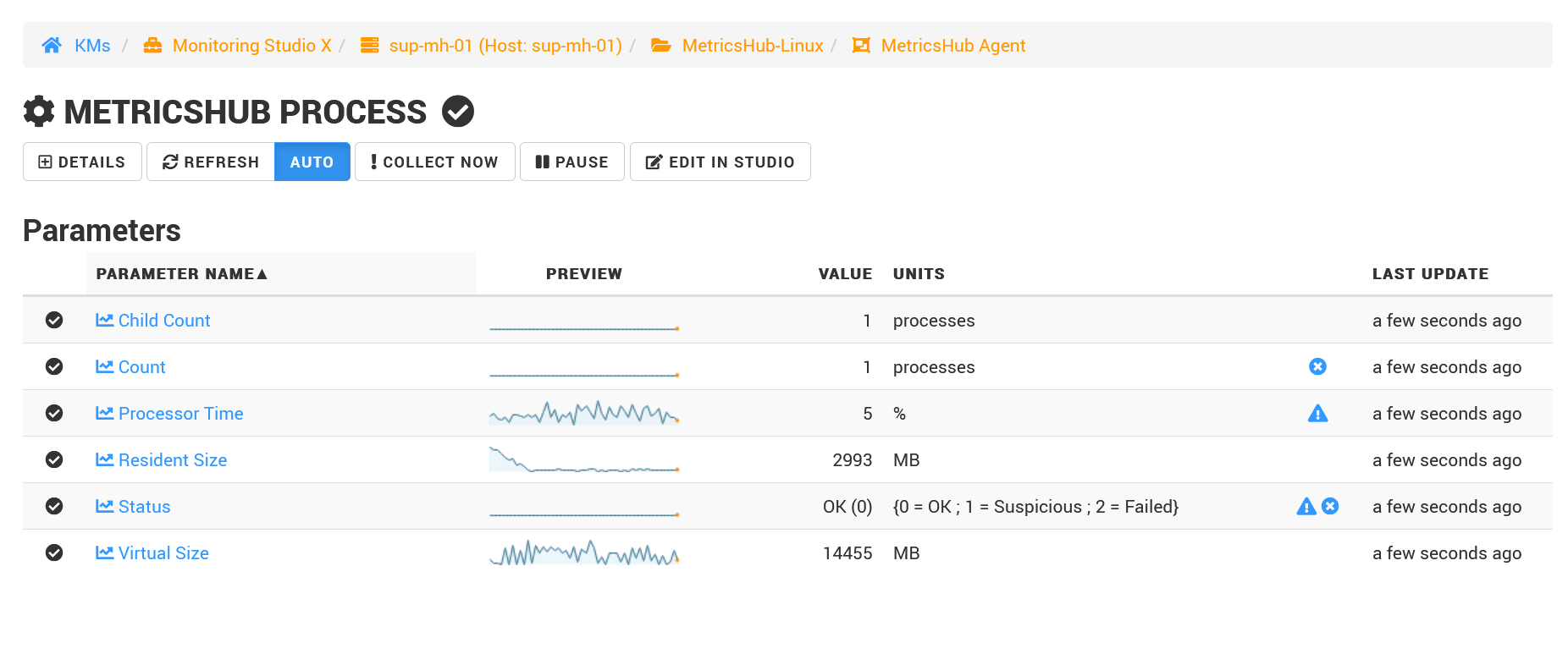Image resolution: width=1568 pixels, height=665 pixels.
Task: Click the OK (0) status value
Action: pos(847,507)
